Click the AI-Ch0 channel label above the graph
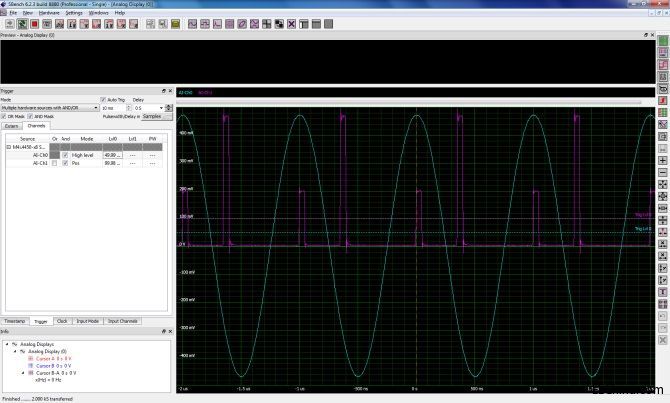670x403 pixels. point(185,92)
